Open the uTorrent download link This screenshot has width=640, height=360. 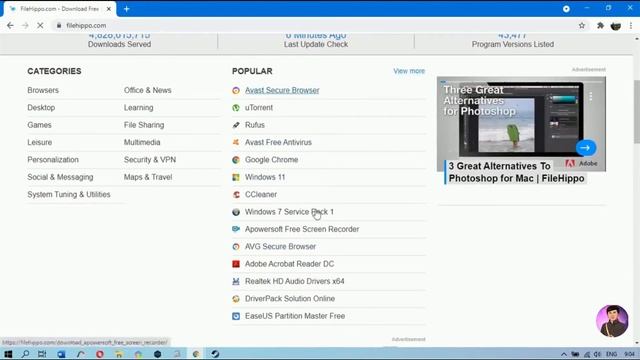(x=259, y=108)
